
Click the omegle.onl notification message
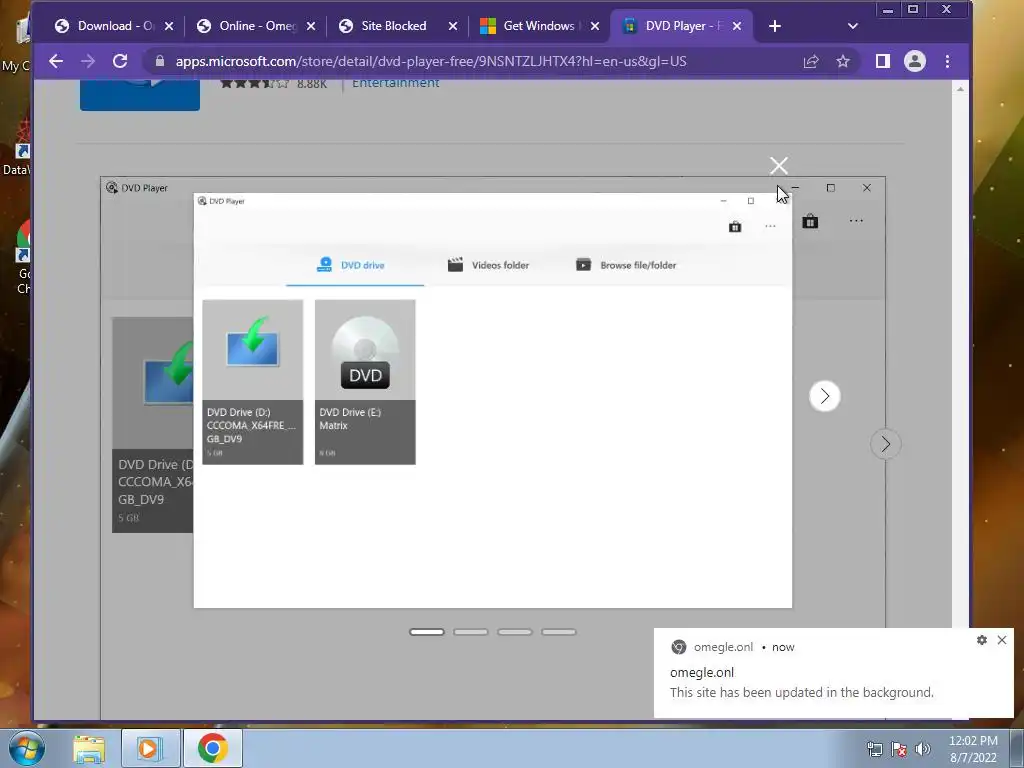pyautogui.click(x=802, y=692)
